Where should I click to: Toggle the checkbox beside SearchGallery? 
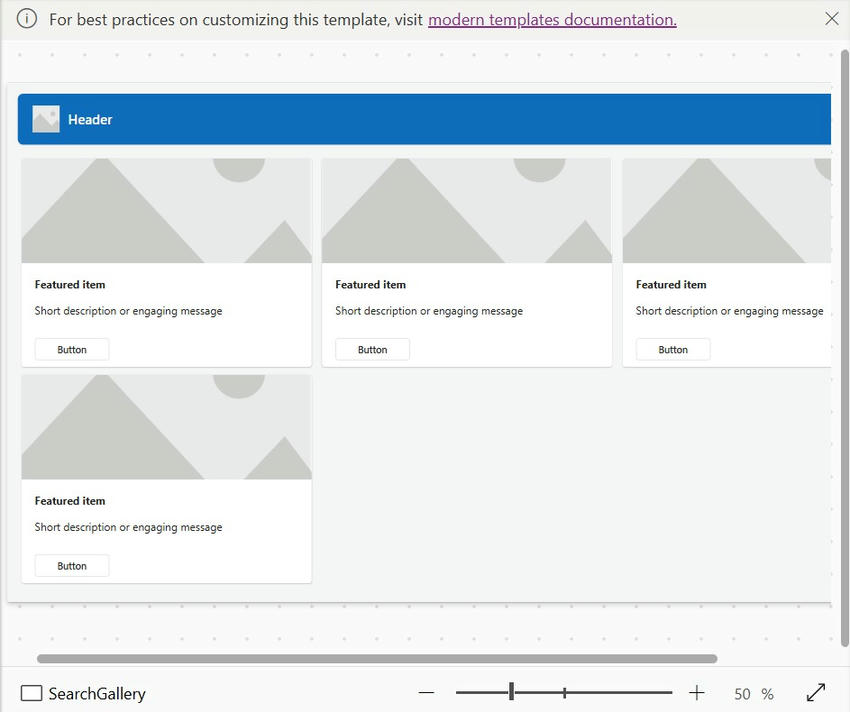click(32, 693)
